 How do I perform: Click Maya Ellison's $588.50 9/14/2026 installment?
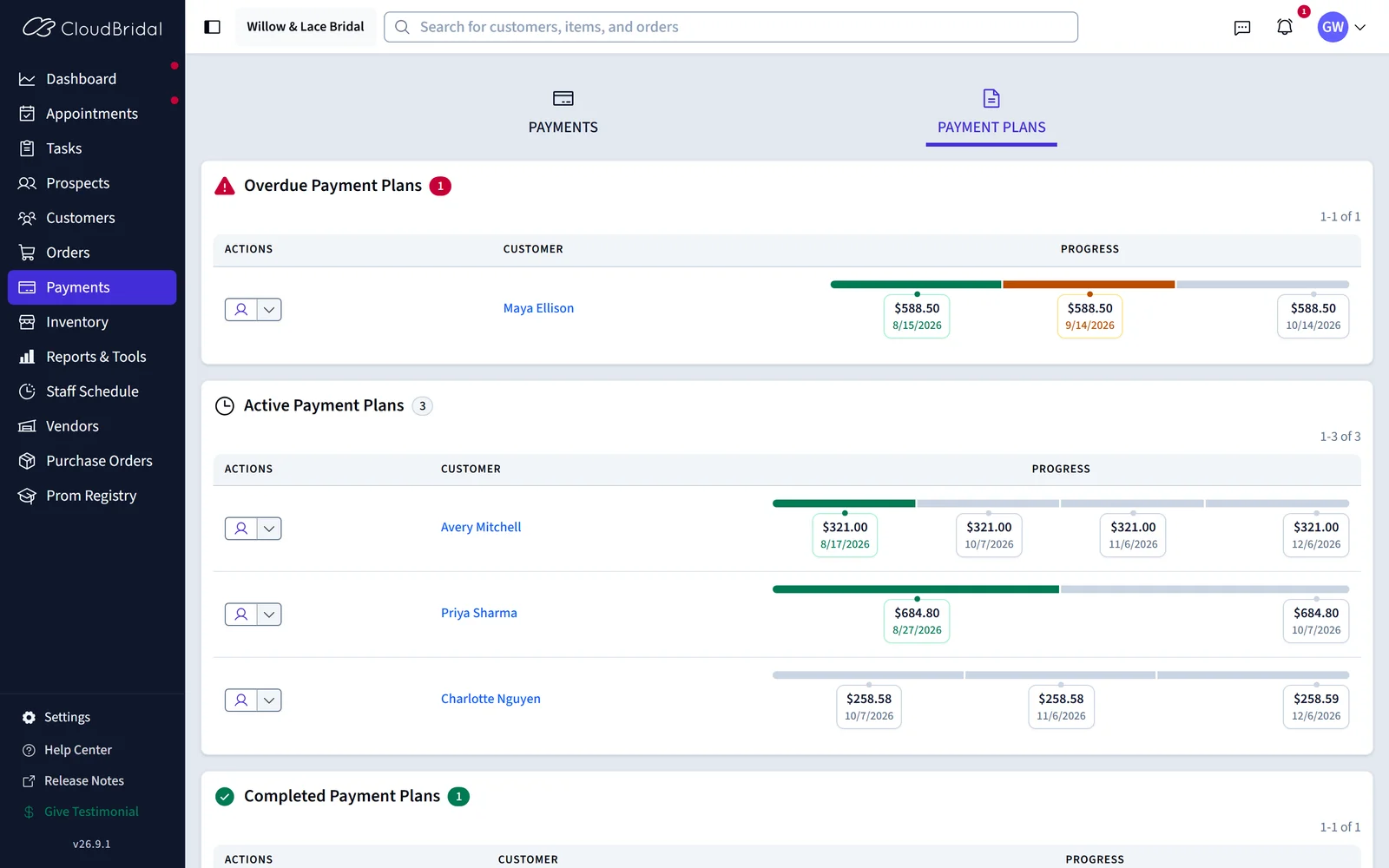[x=1089, y=316]
